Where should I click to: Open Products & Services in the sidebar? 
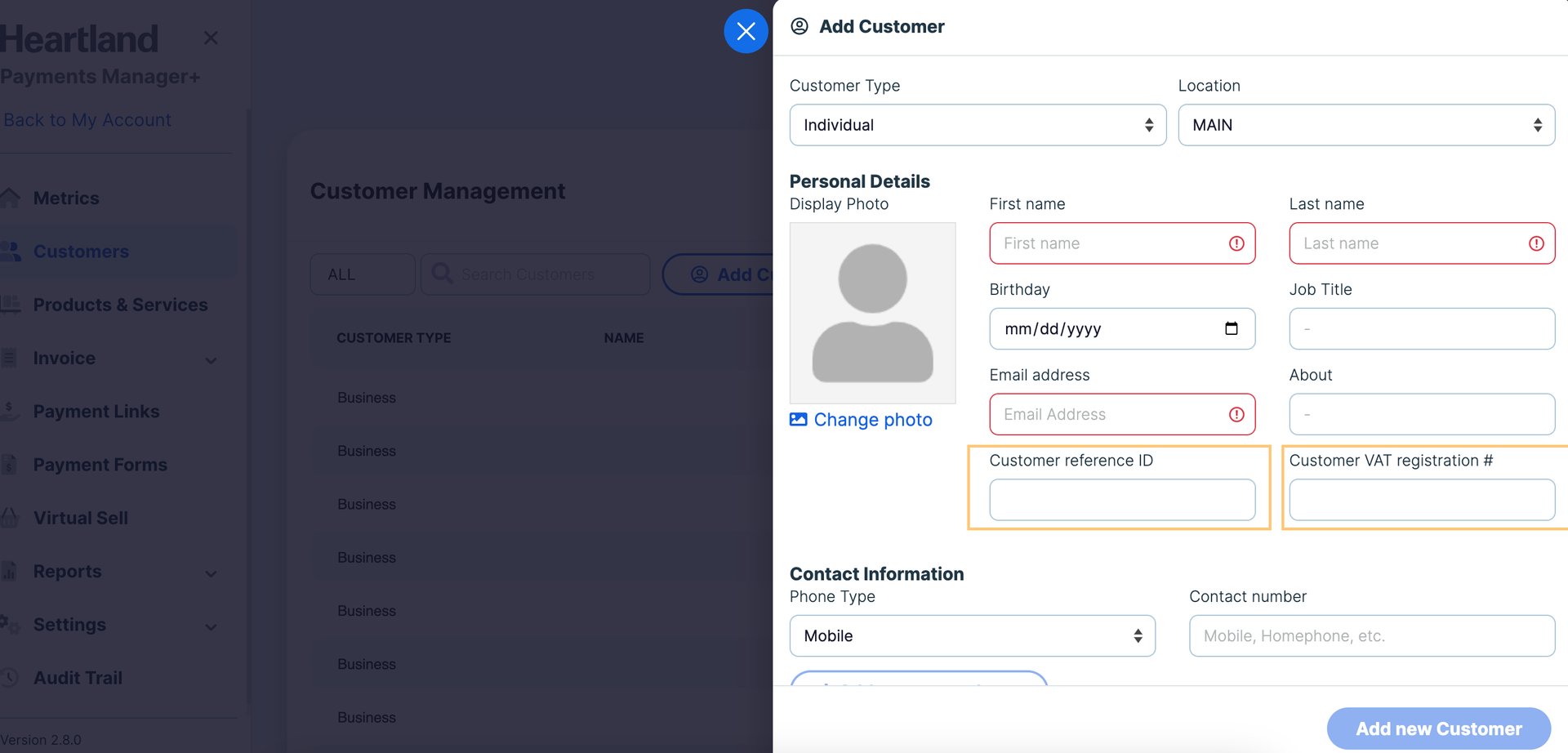[x=120, y=305]
